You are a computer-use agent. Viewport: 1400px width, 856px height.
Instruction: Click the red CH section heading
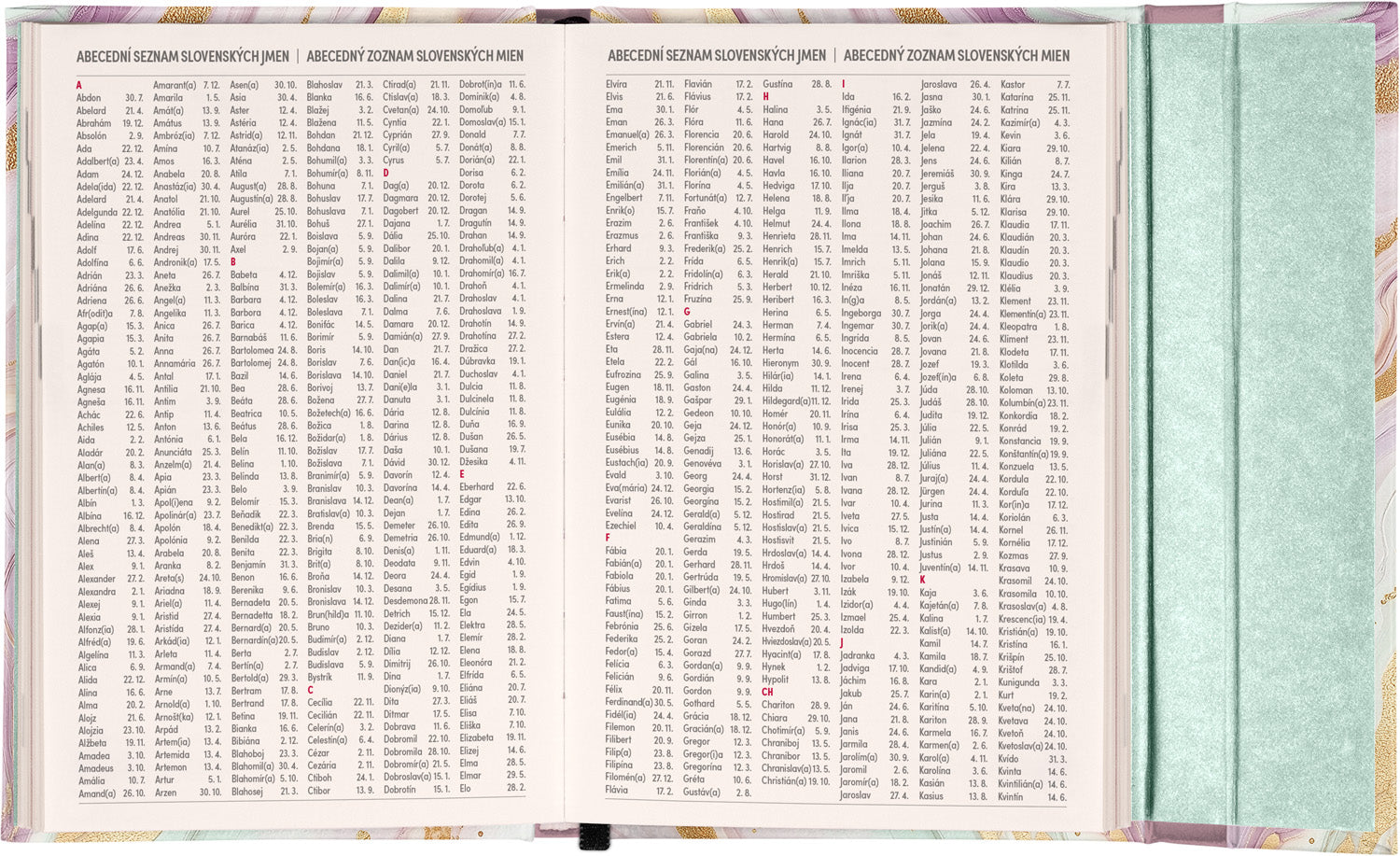[x=767, y=692]
